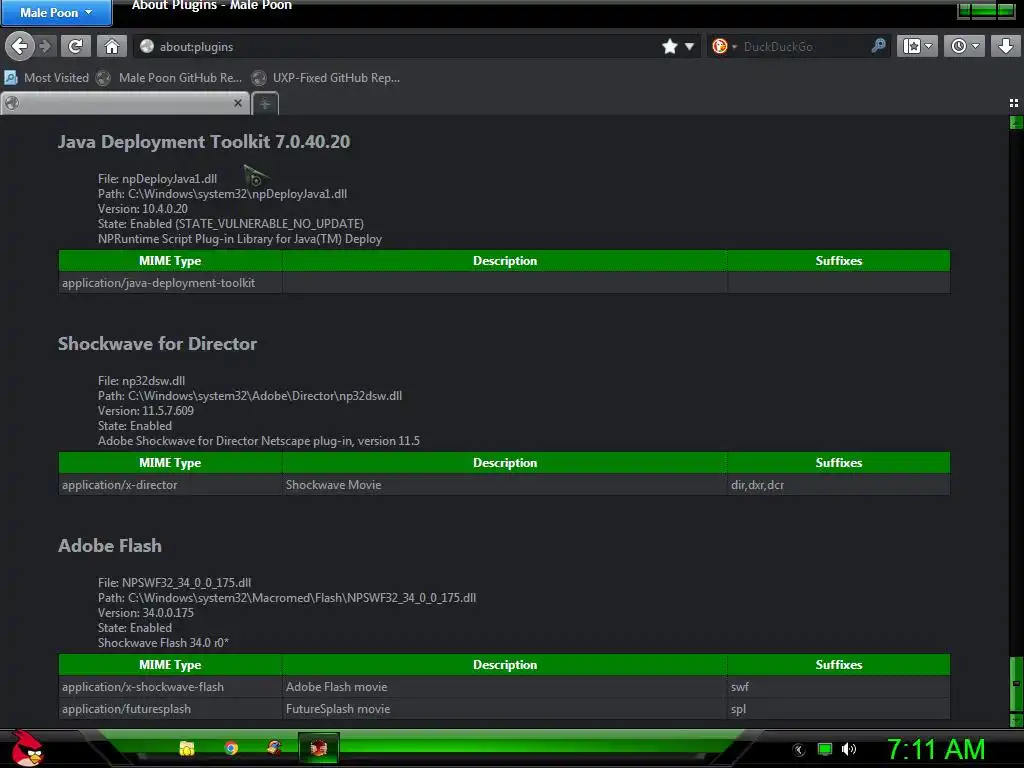
Task: Open DuckDuckGo search engine selector
Action: click(724, 46)
